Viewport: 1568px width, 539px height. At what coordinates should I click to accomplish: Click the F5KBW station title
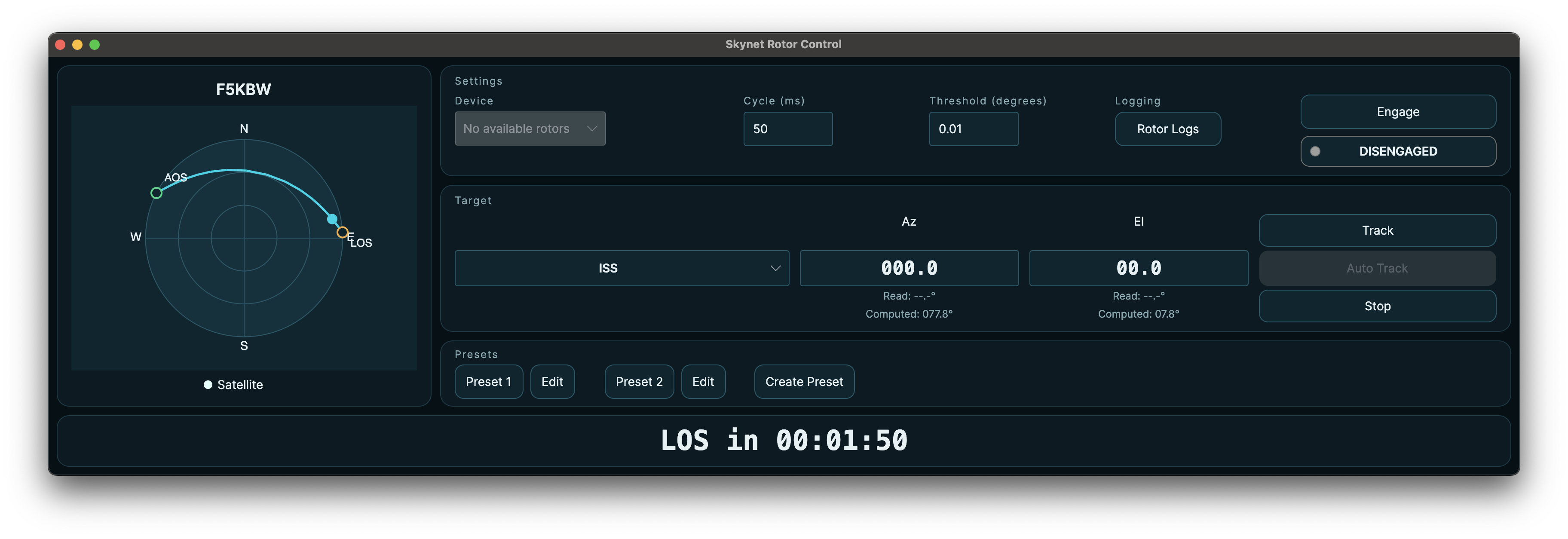[x=243, y=89]
